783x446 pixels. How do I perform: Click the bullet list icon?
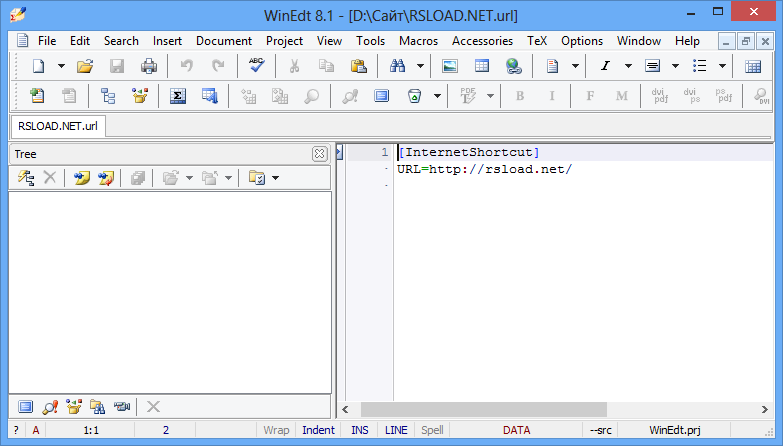(700, 66)
